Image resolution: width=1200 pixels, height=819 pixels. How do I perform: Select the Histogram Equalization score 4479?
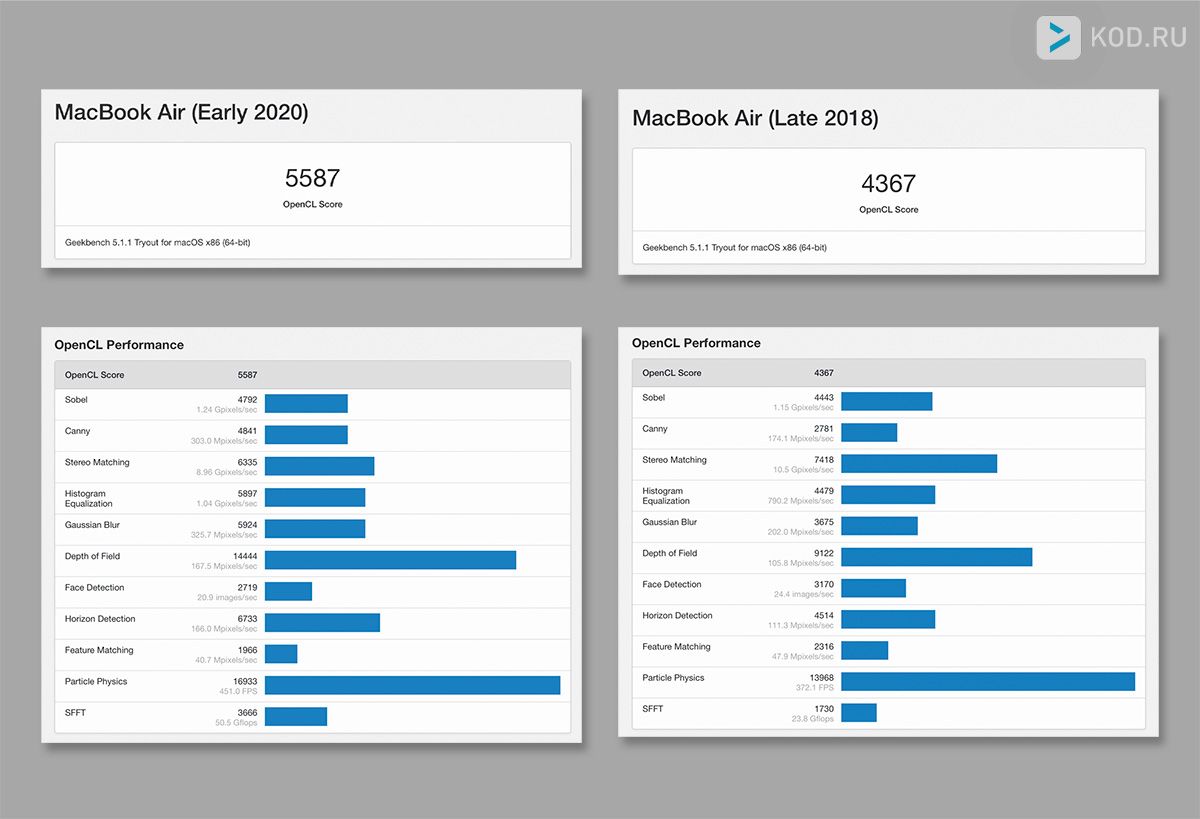(x=823, y=491)
